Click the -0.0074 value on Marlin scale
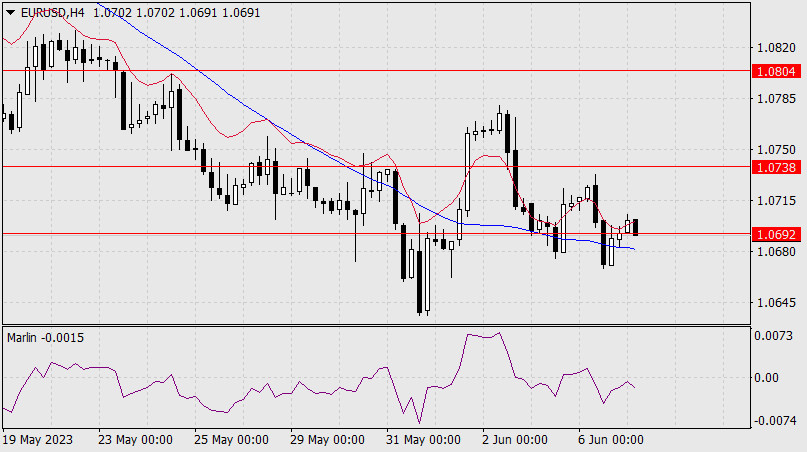The width and height of the screenshot is (807, 452). 777,420
